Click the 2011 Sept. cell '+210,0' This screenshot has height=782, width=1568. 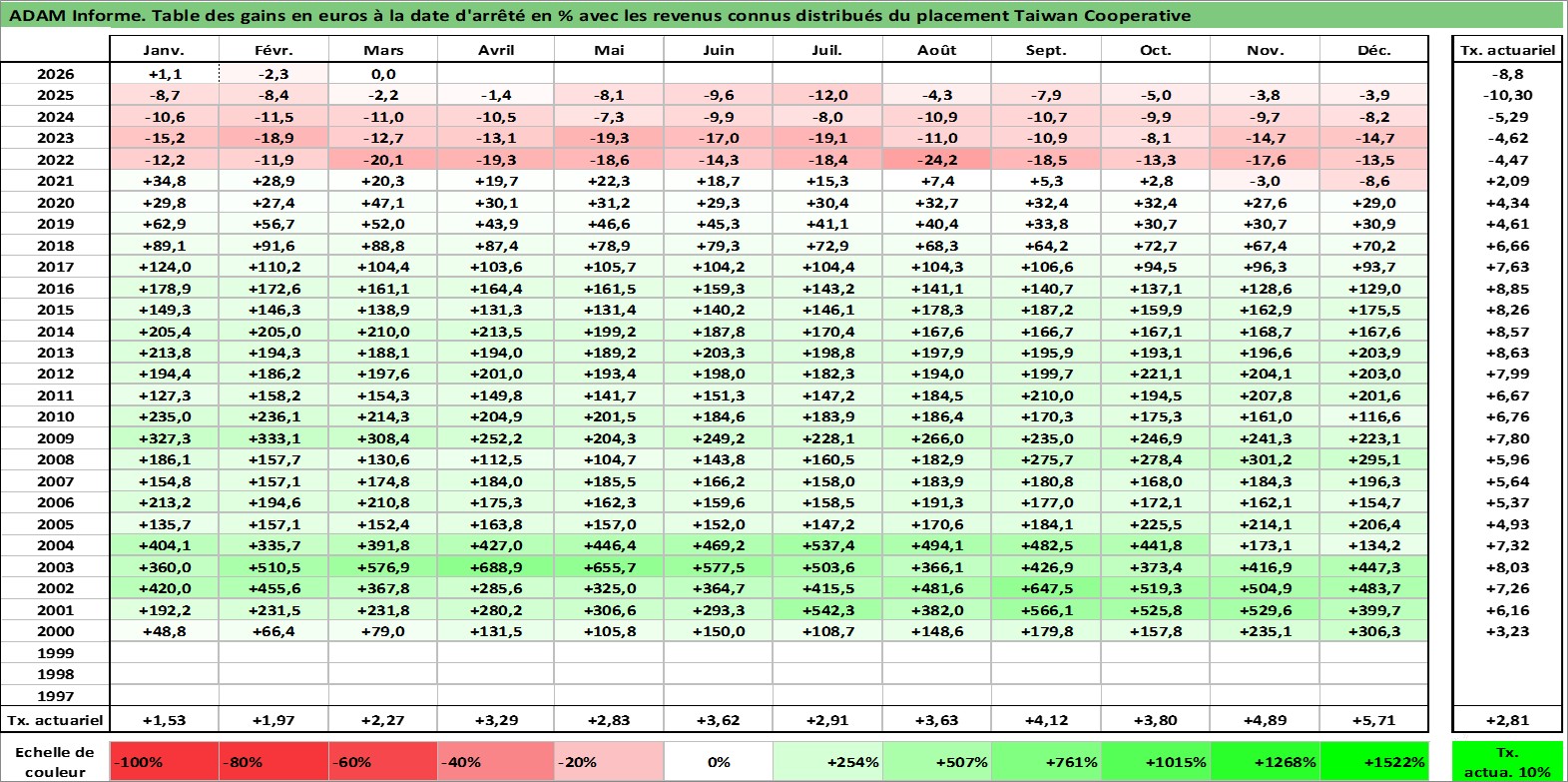[x=1046, y=395]
